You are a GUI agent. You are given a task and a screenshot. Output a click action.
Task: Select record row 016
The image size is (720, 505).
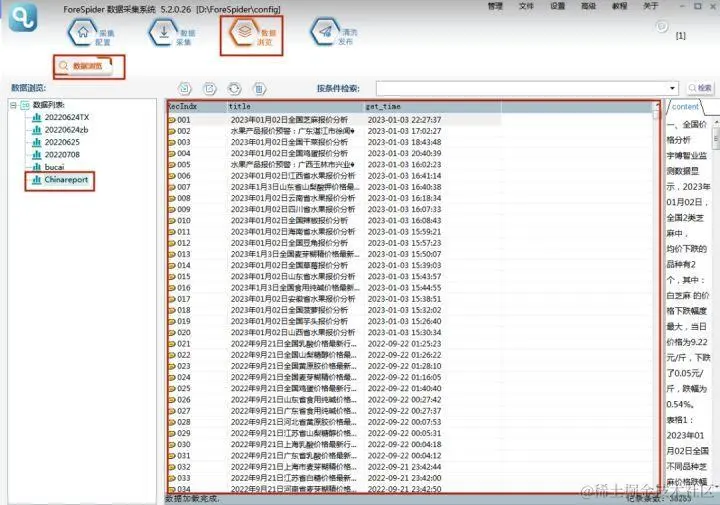[x=334, y=288]
